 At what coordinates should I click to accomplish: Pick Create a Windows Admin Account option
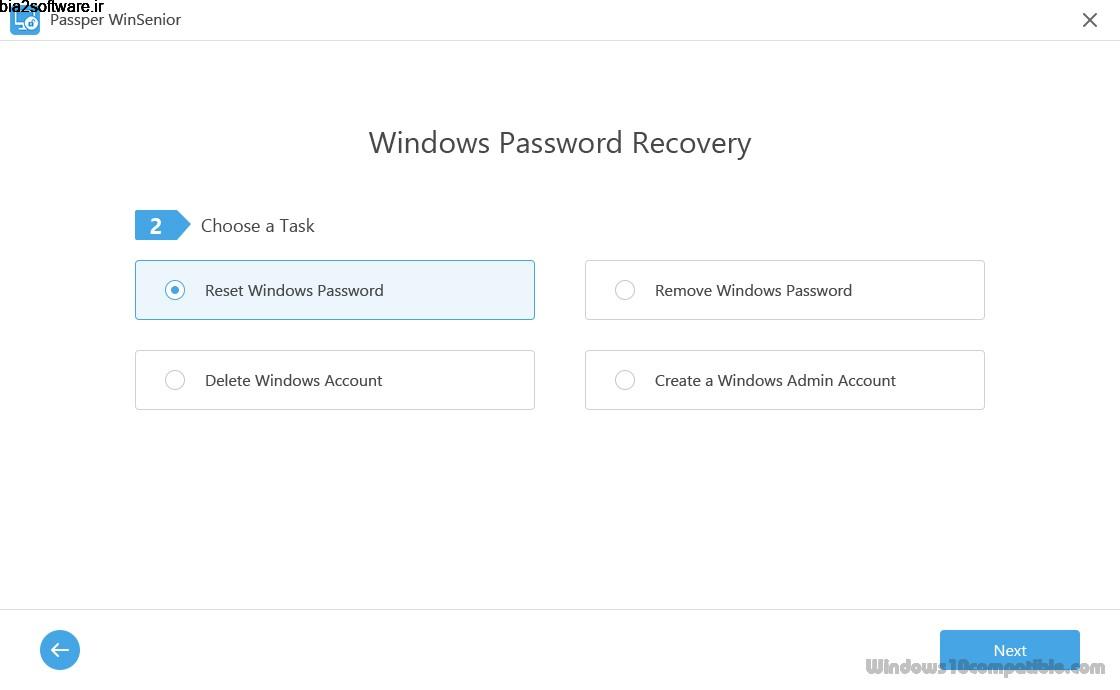[625, 380]
